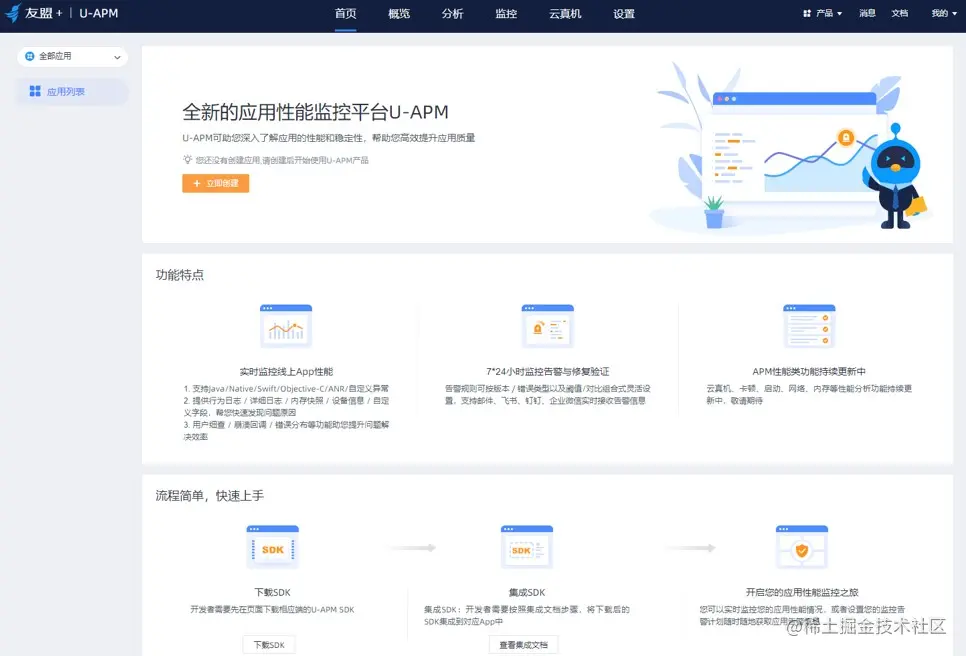This screenshot has height=656, width=966.
Task: Click the 实时监控线上App性能 title text
Action: (x=286, y=371)
